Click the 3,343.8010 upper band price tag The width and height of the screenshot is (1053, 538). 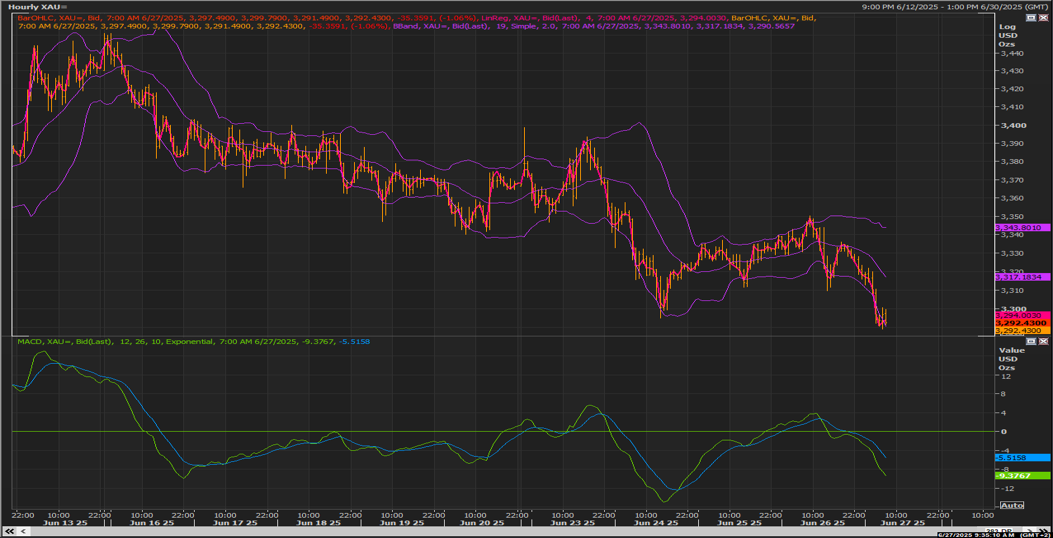pos(1022,228)
